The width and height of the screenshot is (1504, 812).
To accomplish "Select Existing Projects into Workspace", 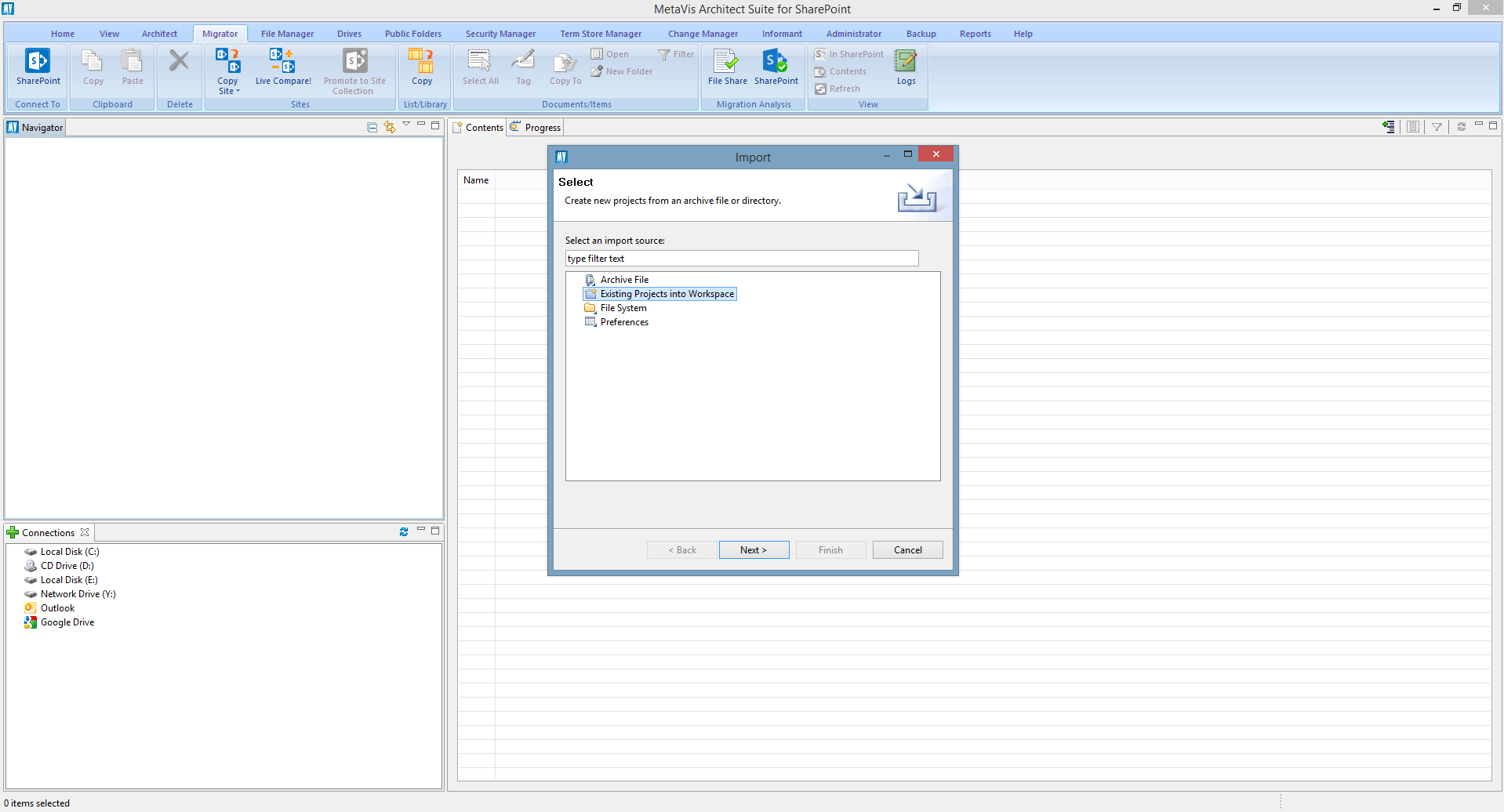I will (x=667, y=294).
